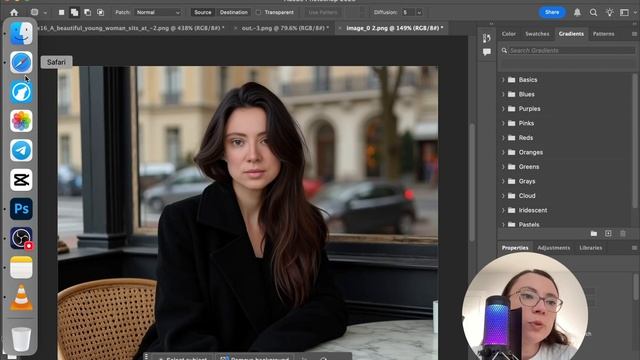Select New selection mode icon
Image resolution: width=640 pixels, height=360 pixels.
point(61,12)
